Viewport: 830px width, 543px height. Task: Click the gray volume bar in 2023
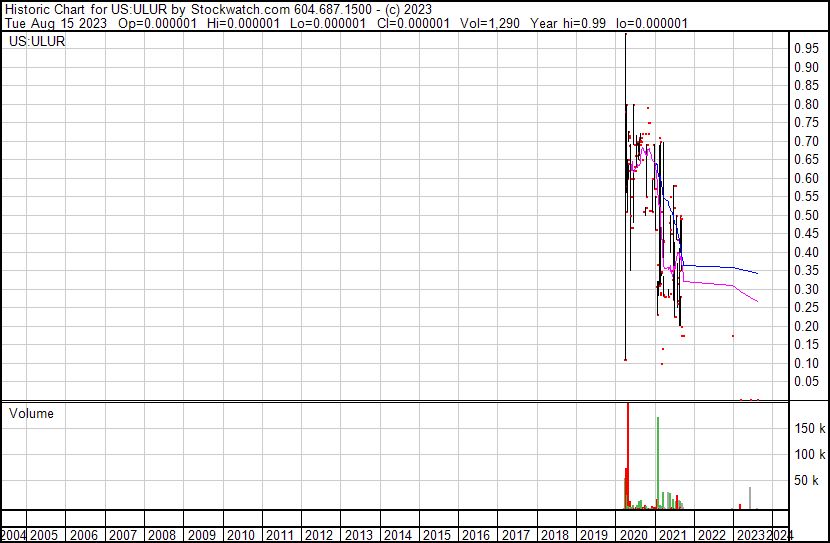tap(750, 497)
